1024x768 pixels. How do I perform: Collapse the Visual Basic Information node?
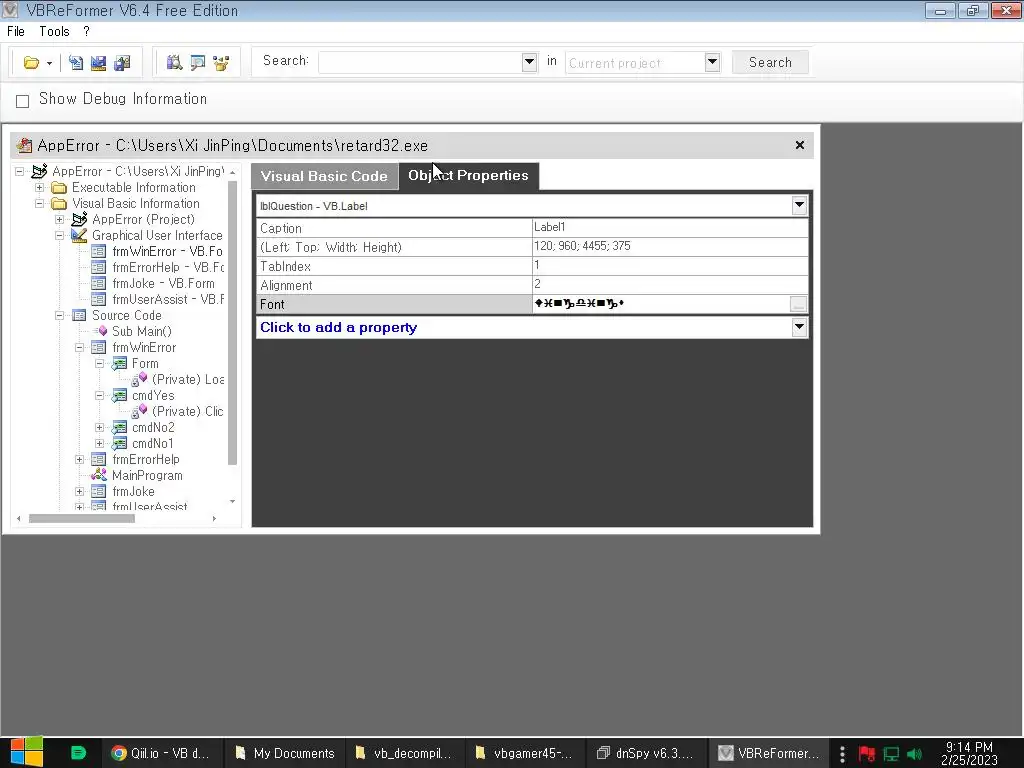pyautogui.click(x=39, y=203)
